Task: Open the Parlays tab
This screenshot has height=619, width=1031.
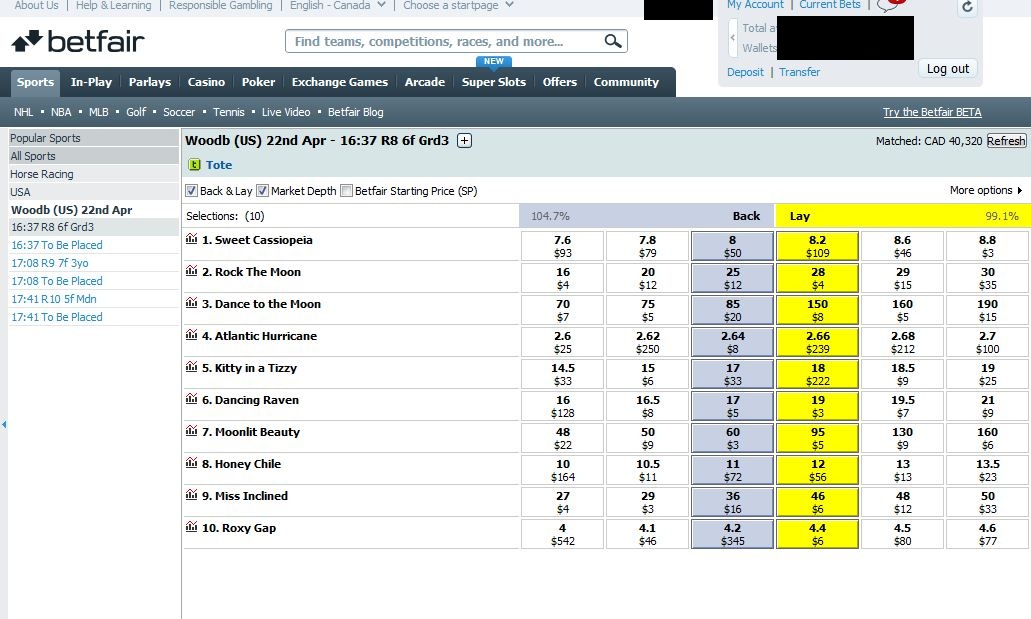Action: 150,82
